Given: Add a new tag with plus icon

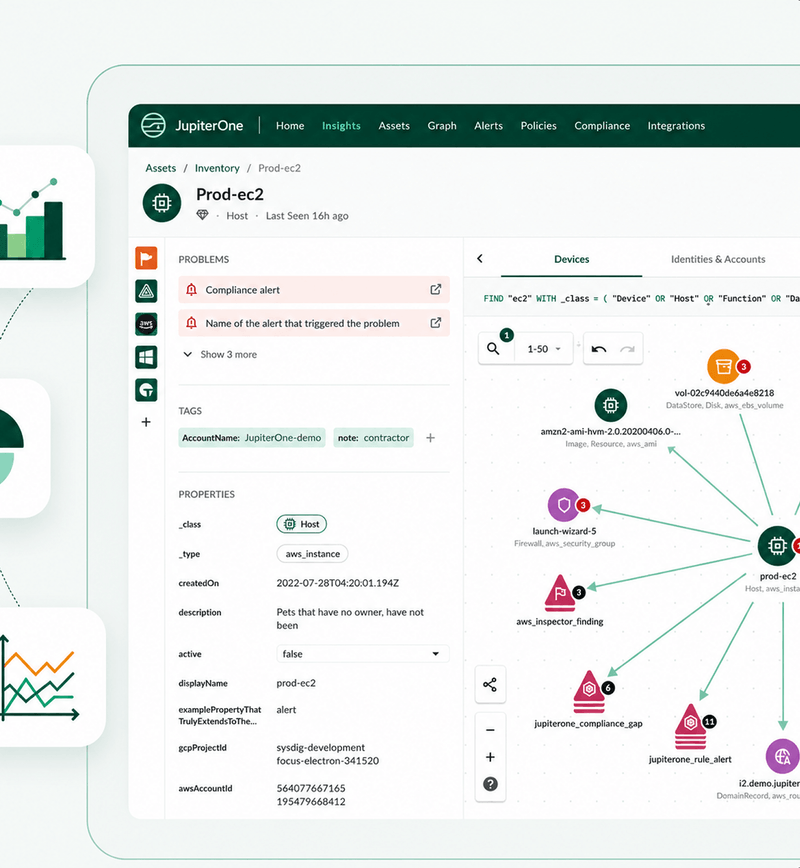Looking at the screenshot, I should click(x=430, y=438).
